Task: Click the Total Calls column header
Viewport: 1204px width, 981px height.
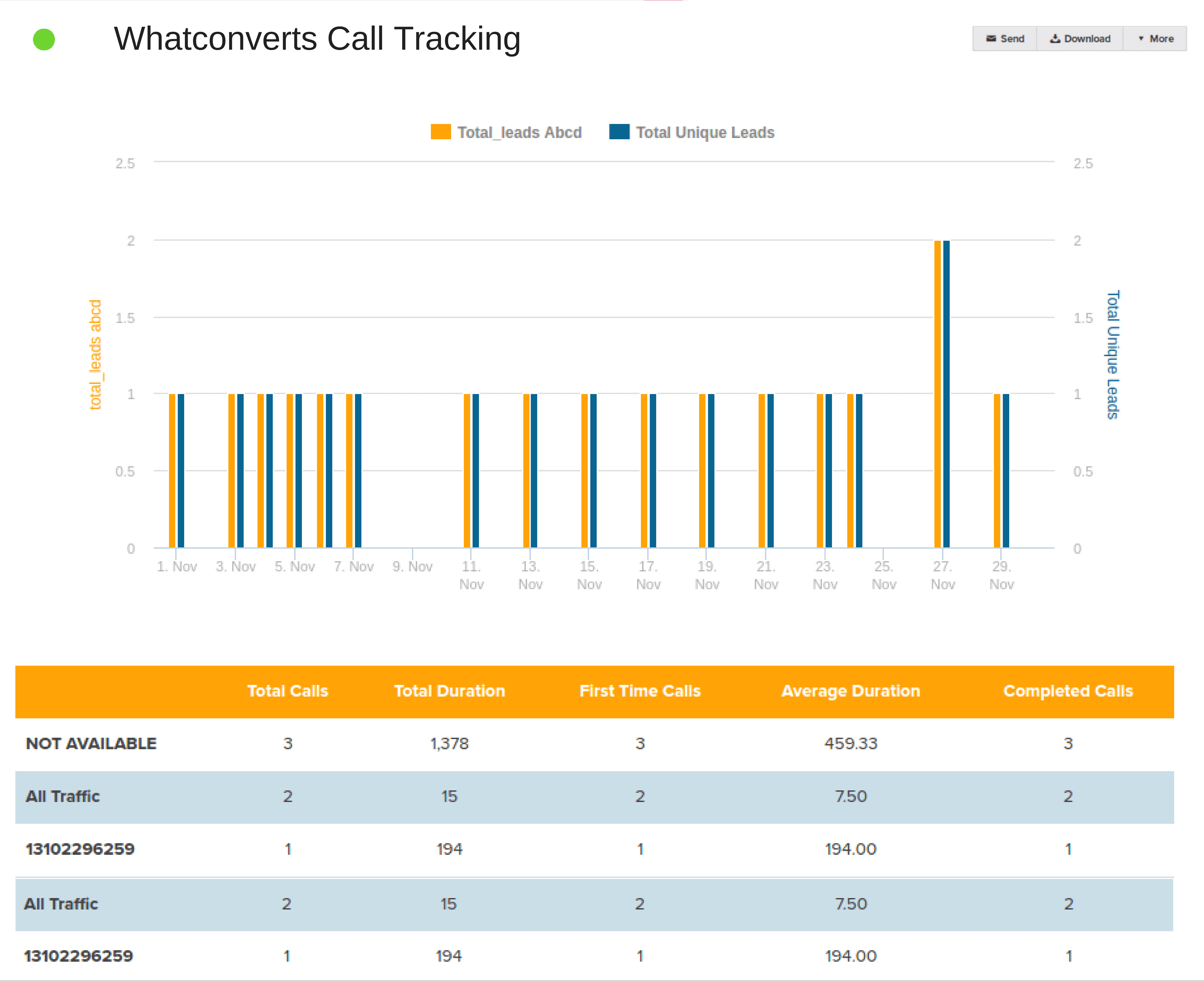Action: tap(288, 691)
